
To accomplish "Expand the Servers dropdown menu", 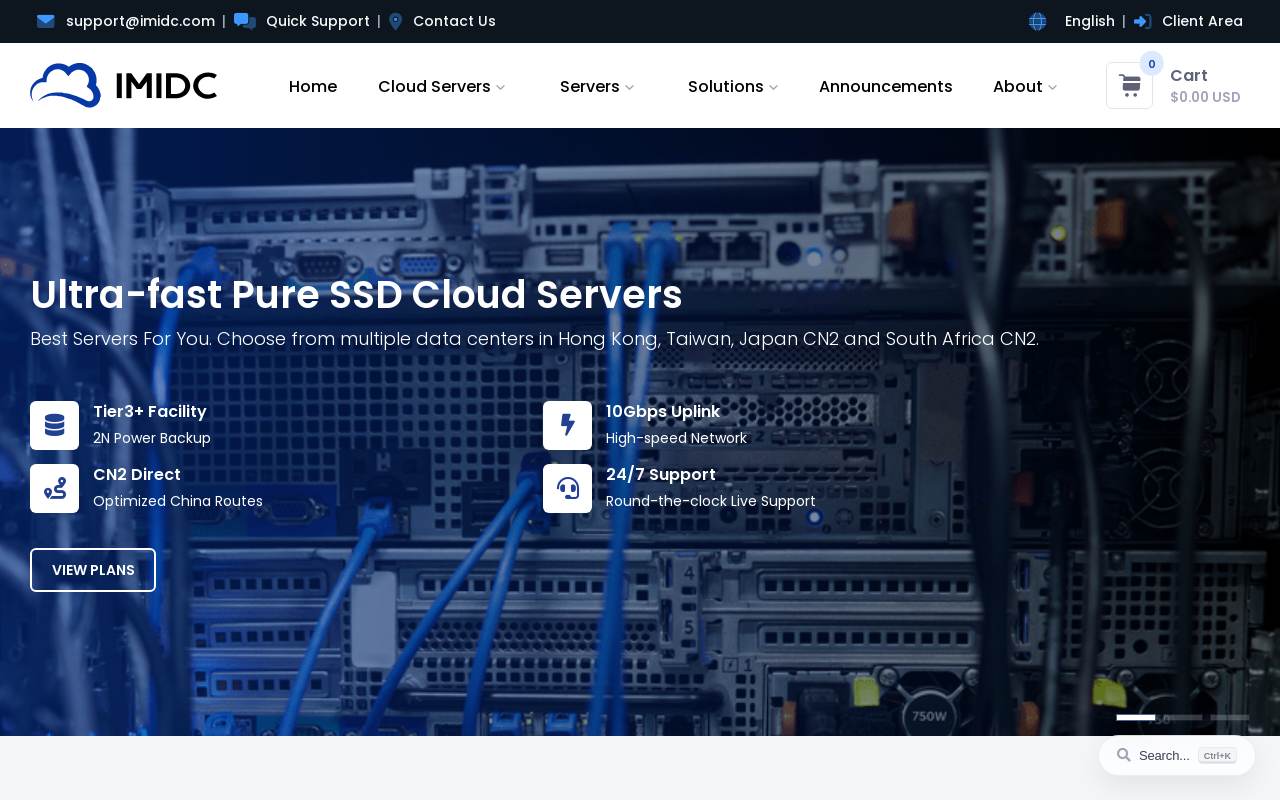I will click(597, 86).
